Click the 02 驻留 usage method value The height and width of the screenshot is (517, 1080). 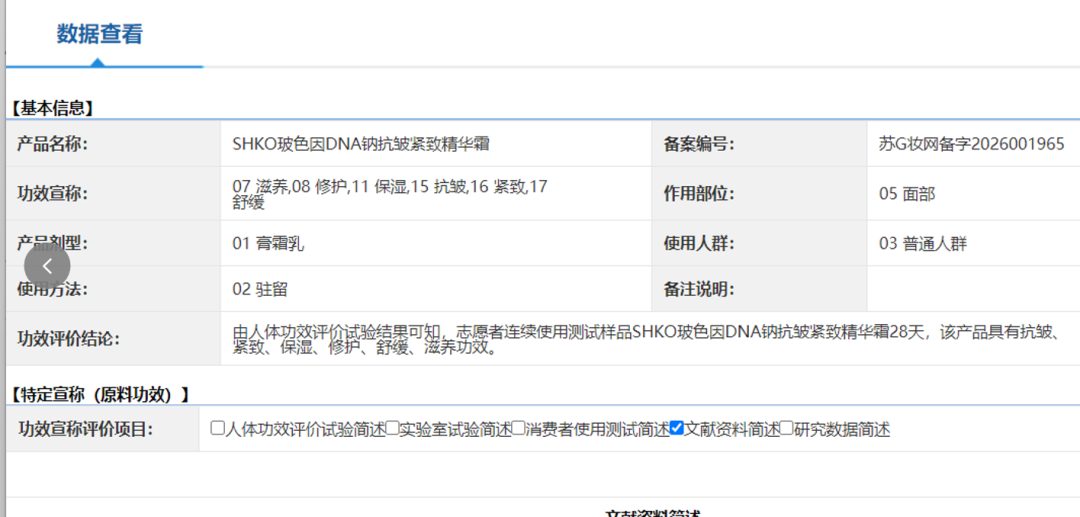260,289
